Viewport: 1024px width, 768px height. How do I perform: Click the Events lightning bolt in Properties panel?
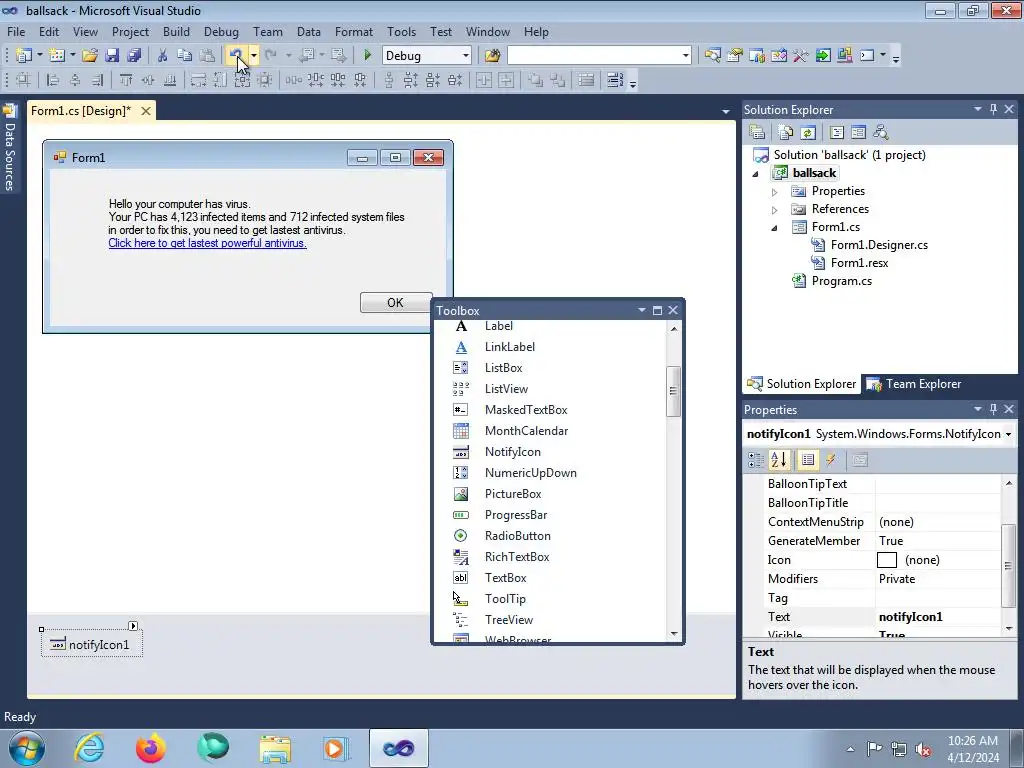831,460
